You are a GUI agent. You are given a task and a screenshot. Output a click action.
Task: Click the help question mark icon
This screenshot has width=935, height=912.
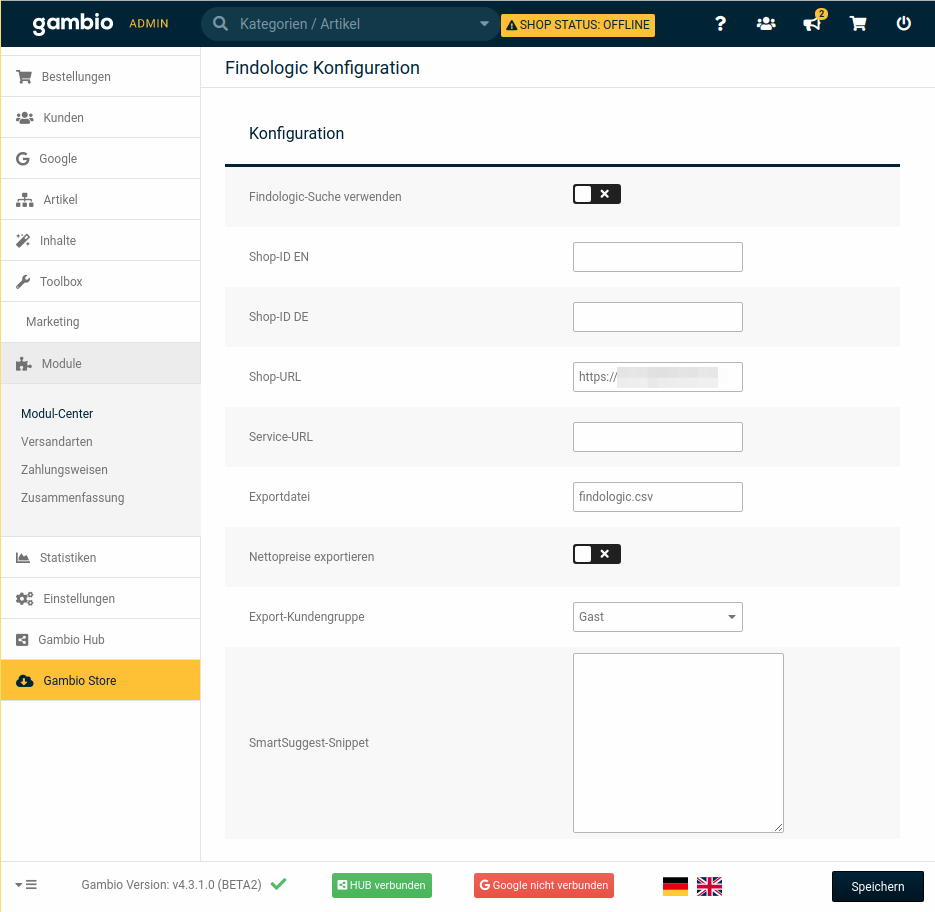(720, 24)
